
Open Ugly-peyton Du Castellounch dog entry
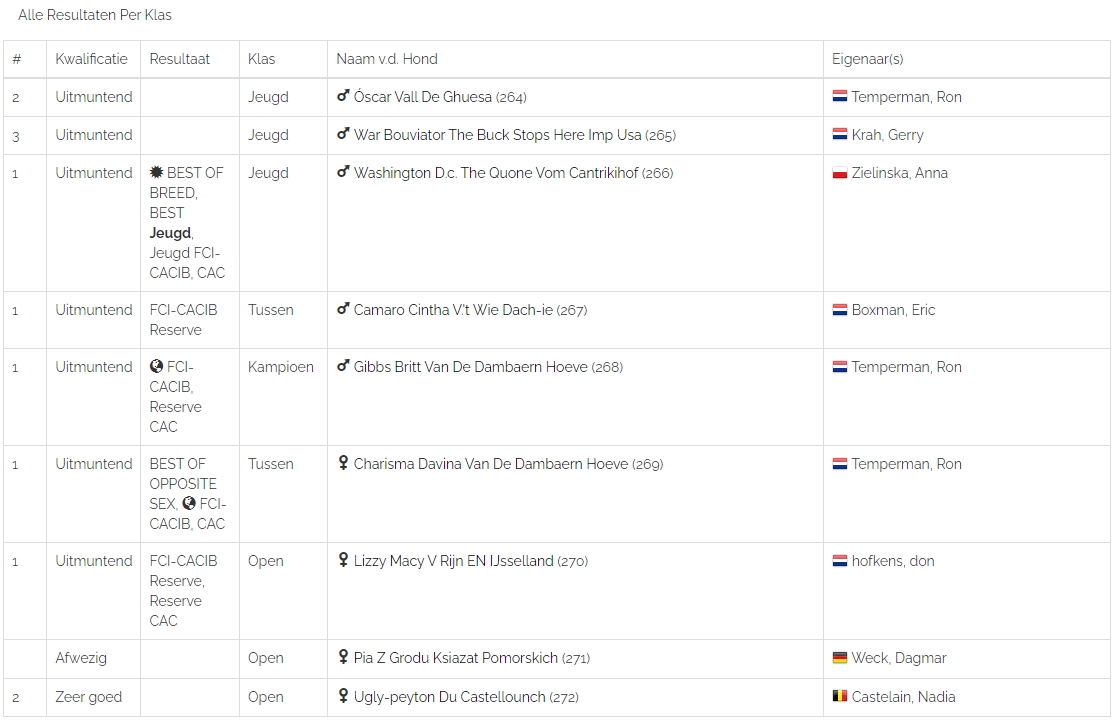click(449, 697)
